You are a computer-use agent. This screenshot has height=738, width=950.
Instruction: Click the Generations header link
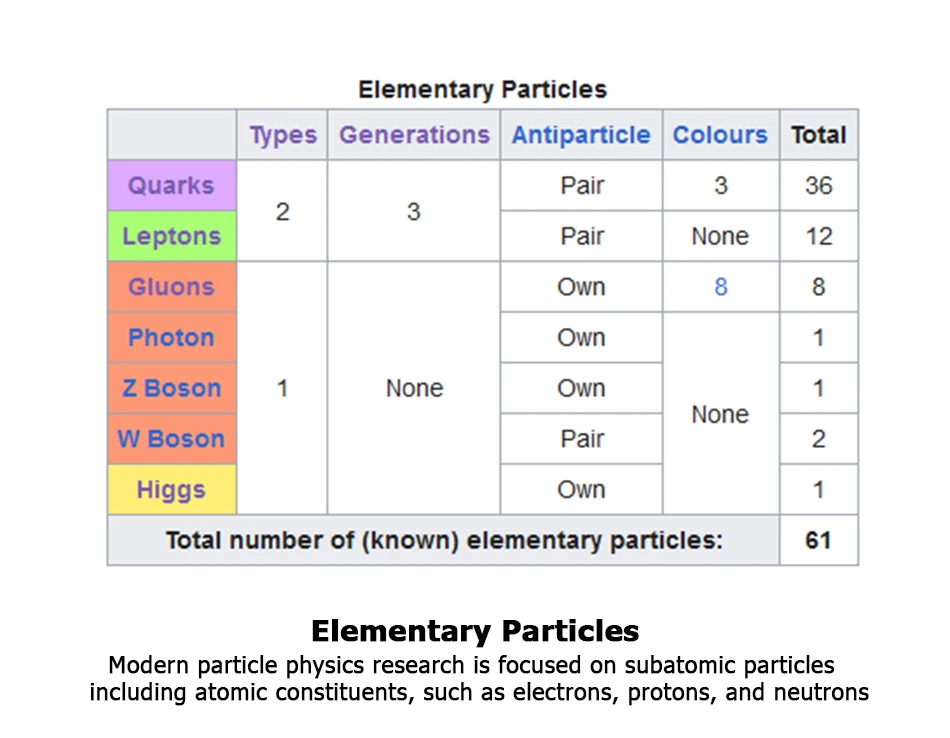click(414, 136)
